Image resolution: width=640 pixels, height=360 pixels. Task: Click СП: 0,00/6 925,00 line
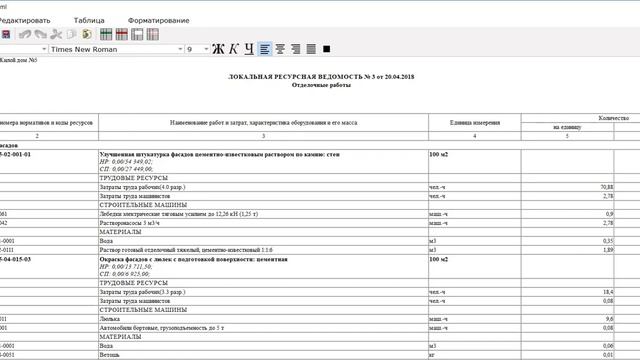124,274
